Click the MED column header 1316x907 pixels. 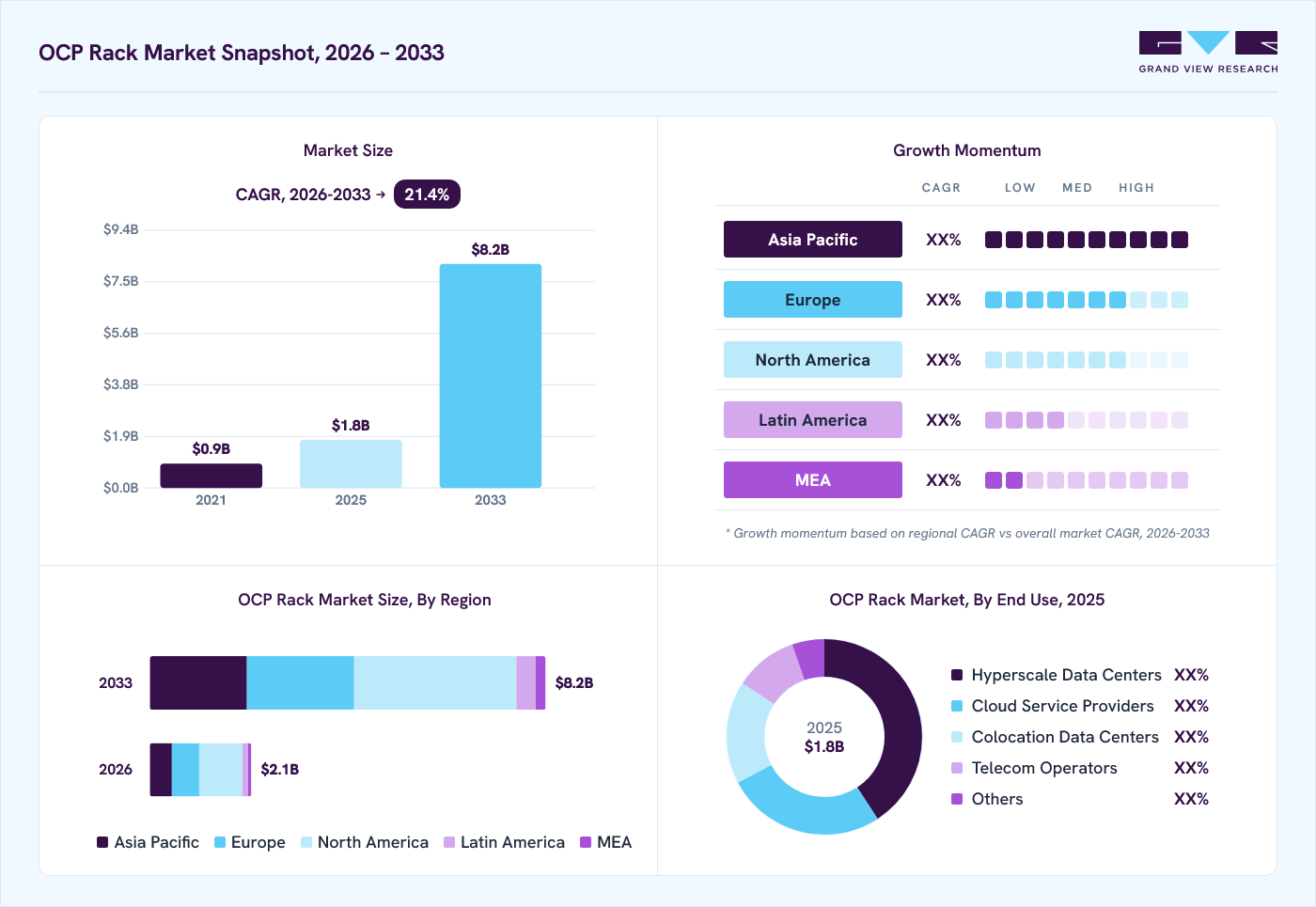[x=1077, y=188]
